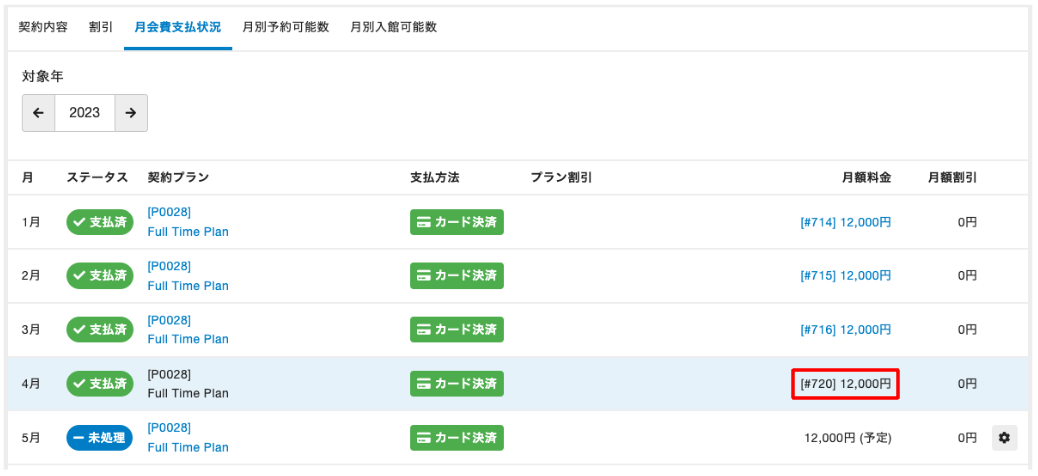Open invoice link #716 for March
The image size is (1038, 476).
tap(845, 330)
